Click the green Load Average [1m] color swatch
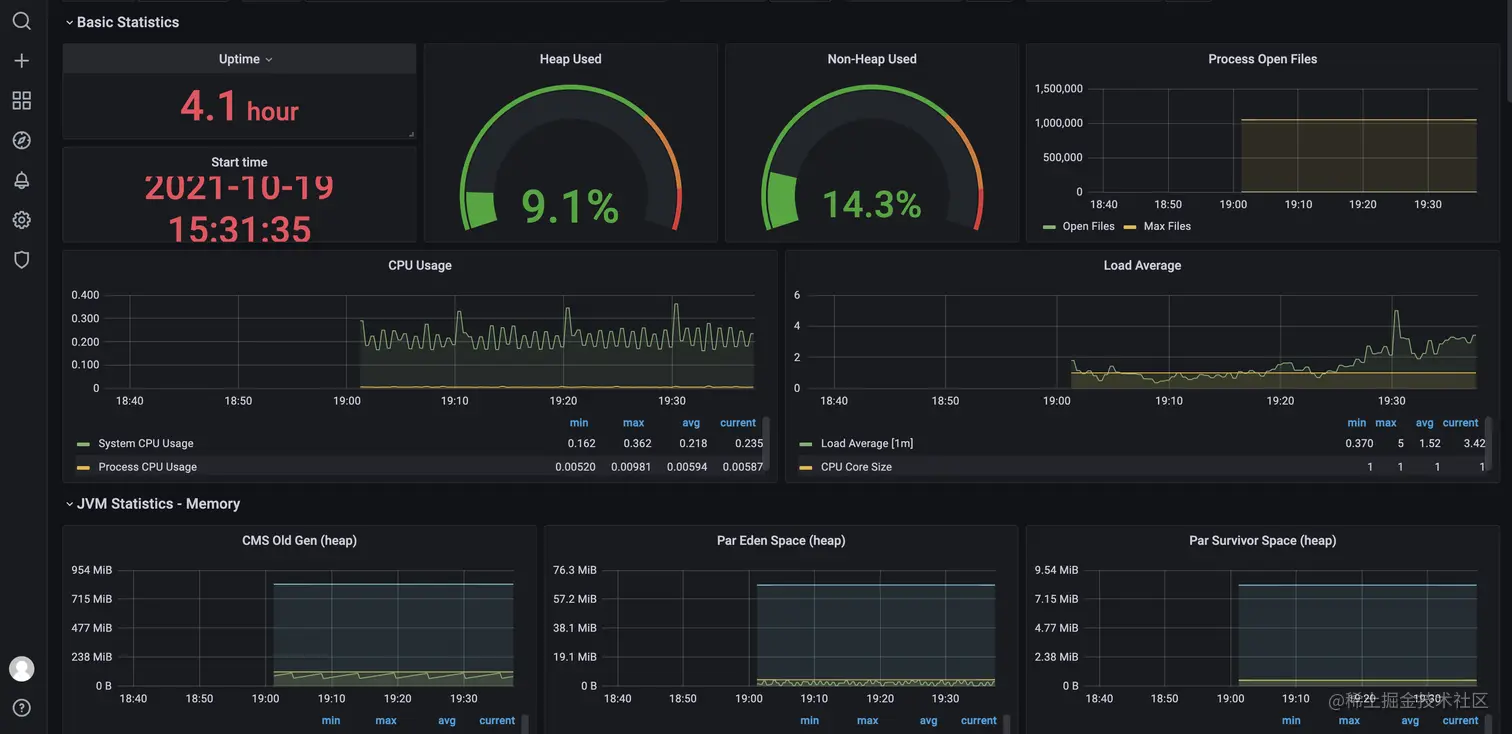Screen dimensions: 1512x734 [x=806, y=444]
